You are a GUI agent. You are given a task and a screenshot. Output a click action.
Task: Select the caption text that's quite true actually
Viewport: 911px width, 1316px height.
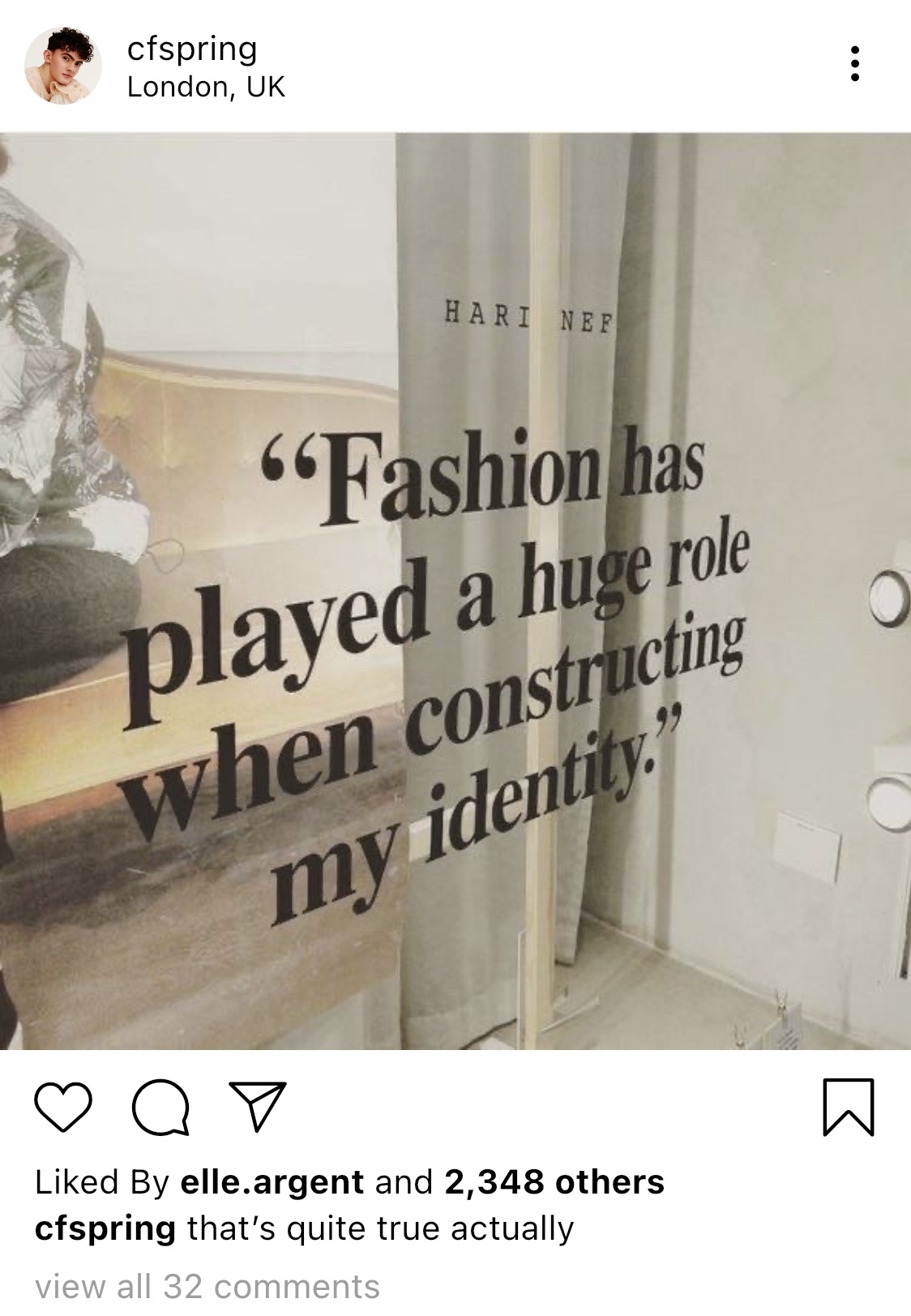coord(380,1229)
